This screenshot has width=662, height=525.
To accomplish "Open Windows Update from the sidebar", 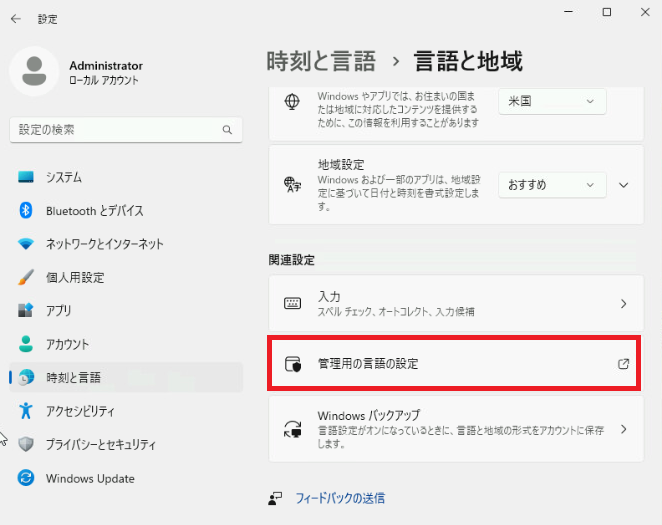I will pos(126,478).
